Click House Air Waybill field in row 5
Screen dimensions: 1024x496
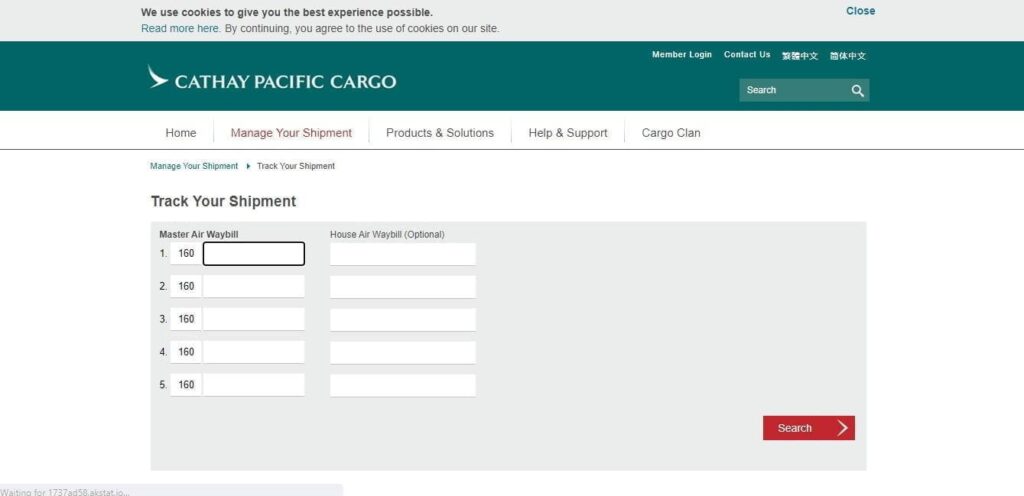[x=403, y=385]
